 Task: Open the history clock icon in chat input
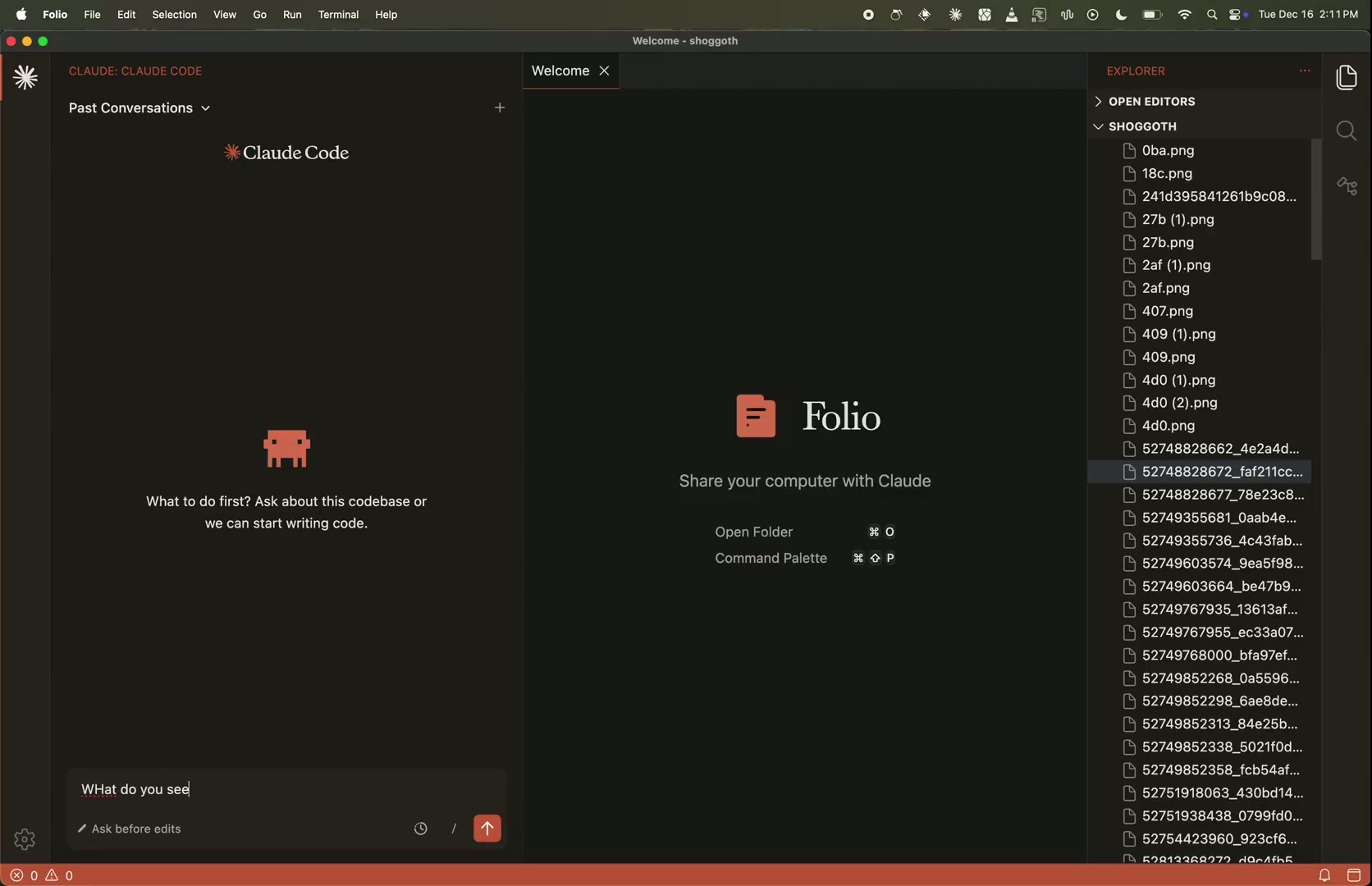coord(421,829)
